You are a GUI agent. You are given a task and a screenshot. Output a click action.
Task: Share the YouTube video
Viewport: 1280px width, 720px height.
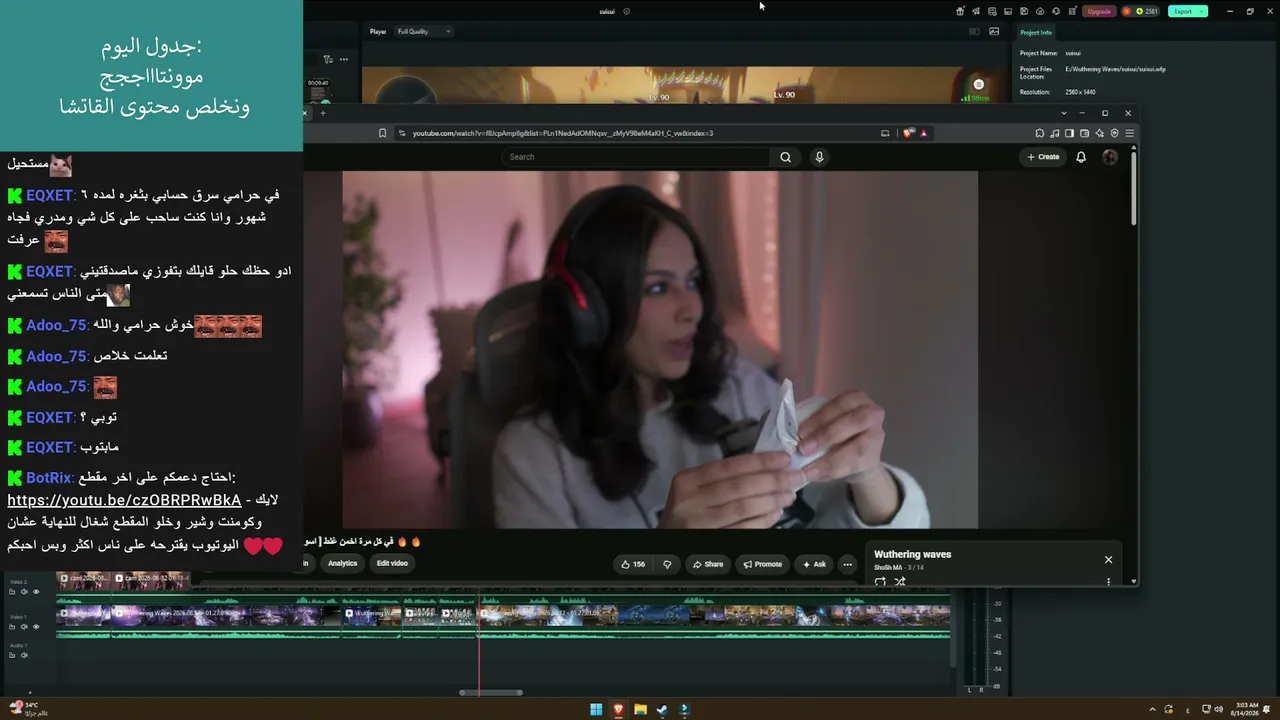(x=708, y=564)
